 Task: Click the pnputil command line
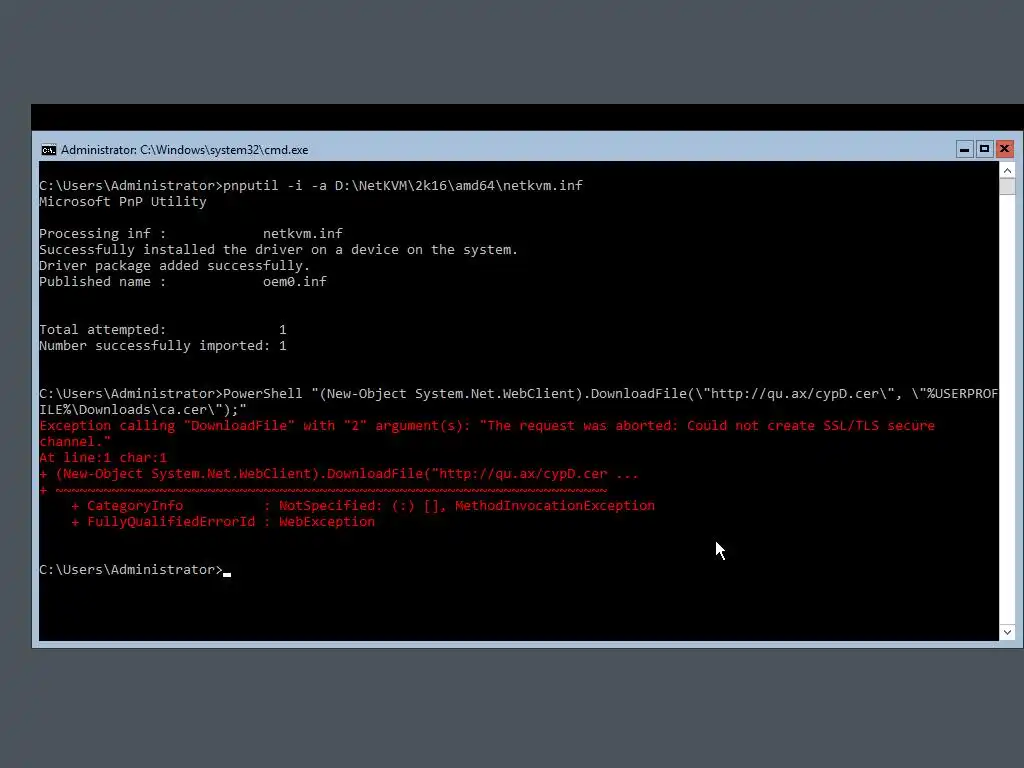coord(311,185)
